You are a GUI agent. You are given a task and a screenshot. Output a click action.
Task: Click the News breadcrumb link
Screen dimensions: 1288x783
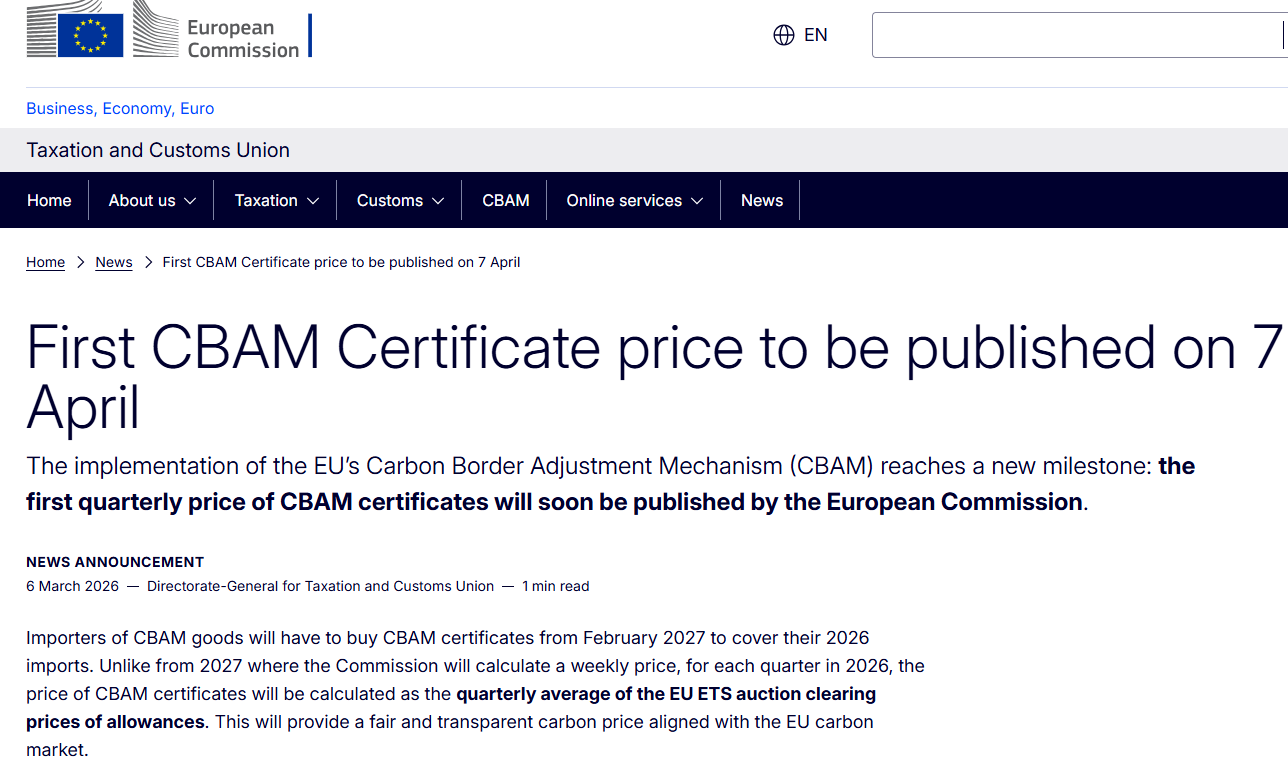114,262
